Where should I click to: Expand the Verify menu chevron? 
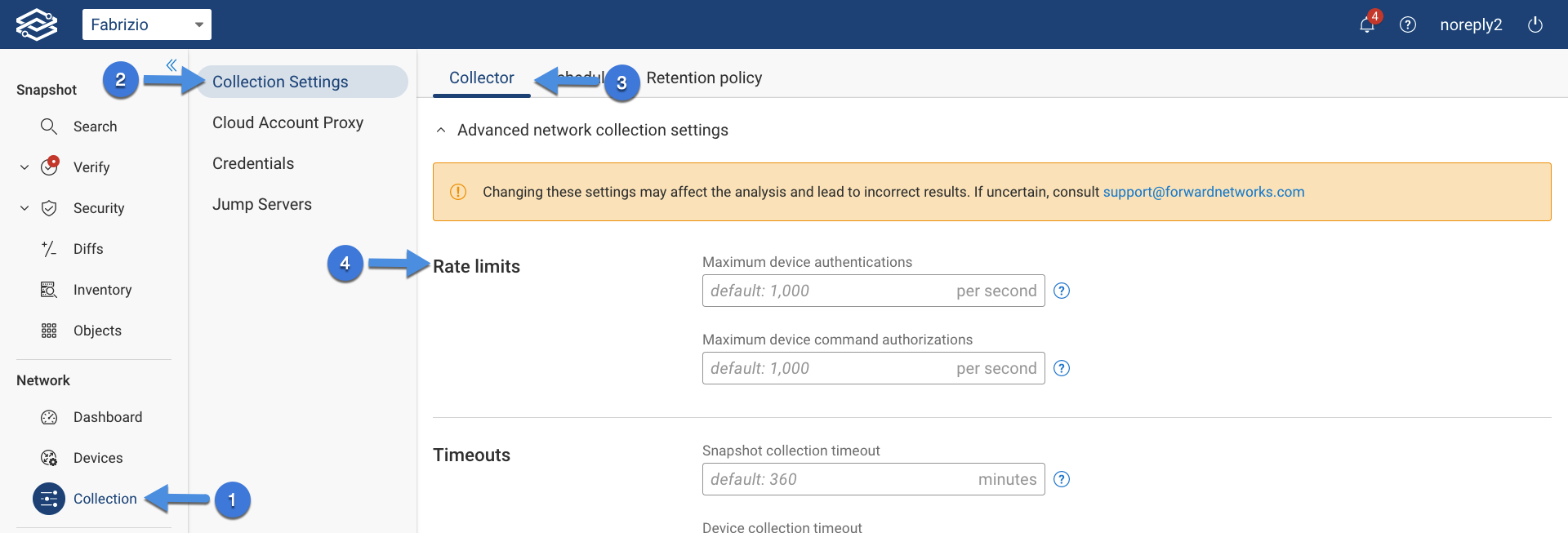(x=24, y=167)
